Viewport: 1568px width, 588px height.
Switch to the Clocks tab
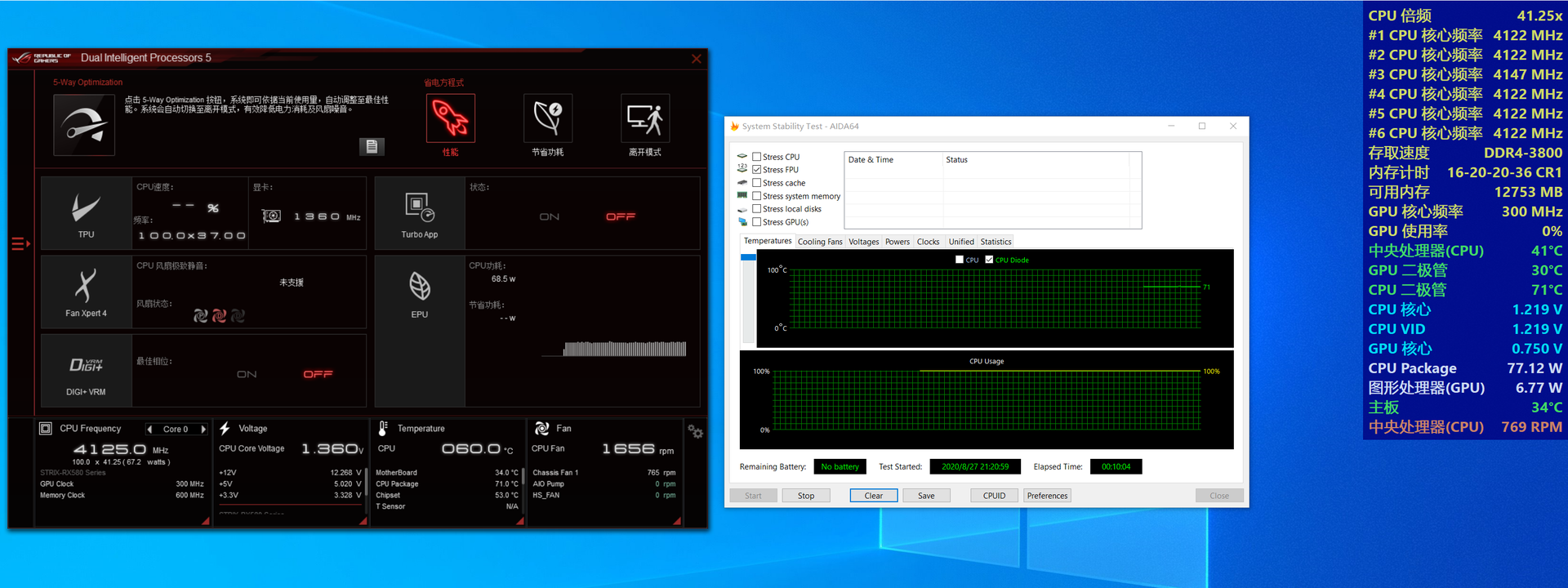(x=928, y=242)
